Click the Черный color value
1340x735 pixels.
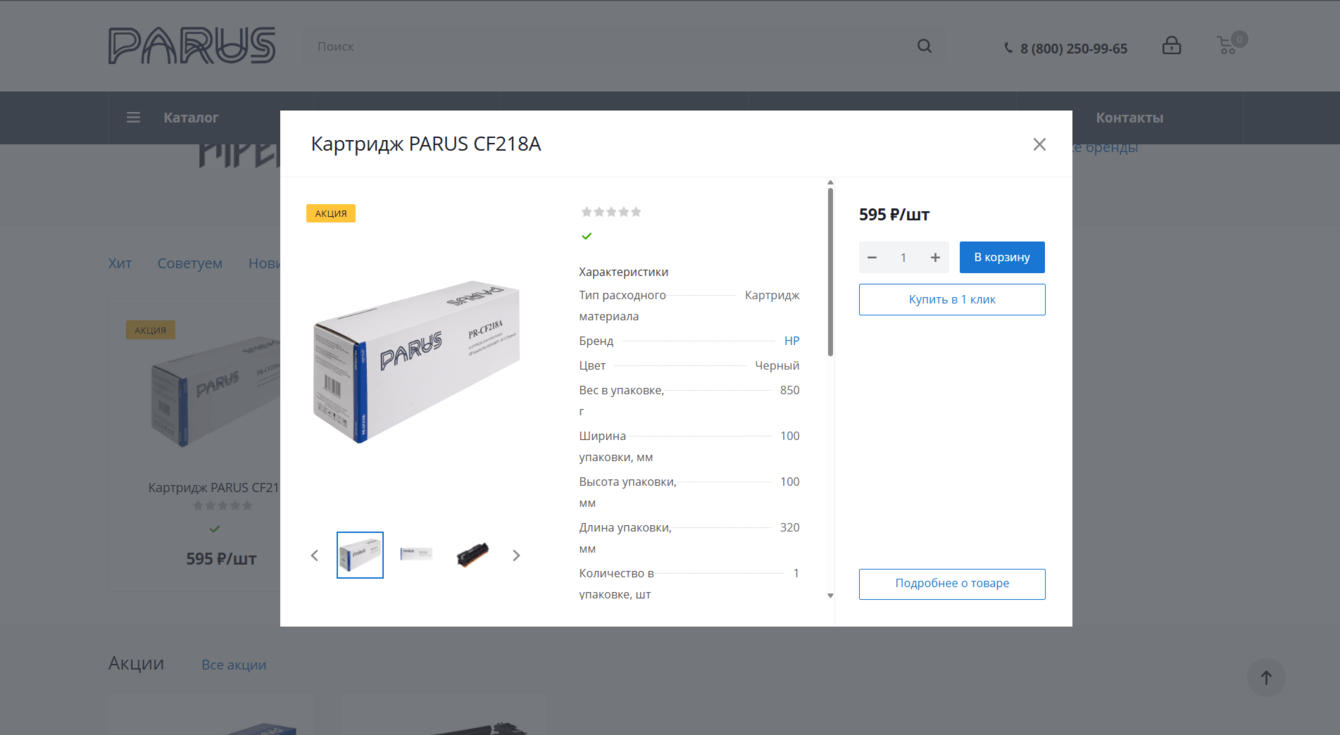click(777, 366)
